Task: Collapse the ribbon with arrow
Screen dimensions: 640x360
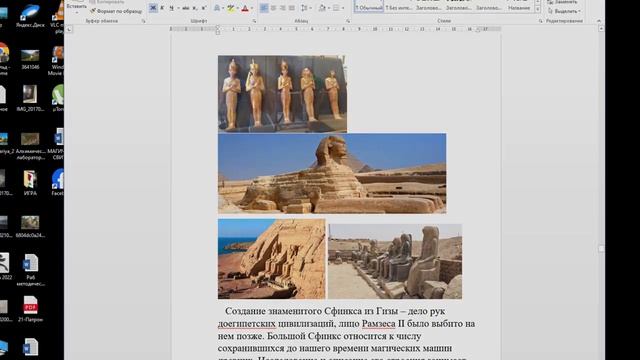Action: pos(599,21)
